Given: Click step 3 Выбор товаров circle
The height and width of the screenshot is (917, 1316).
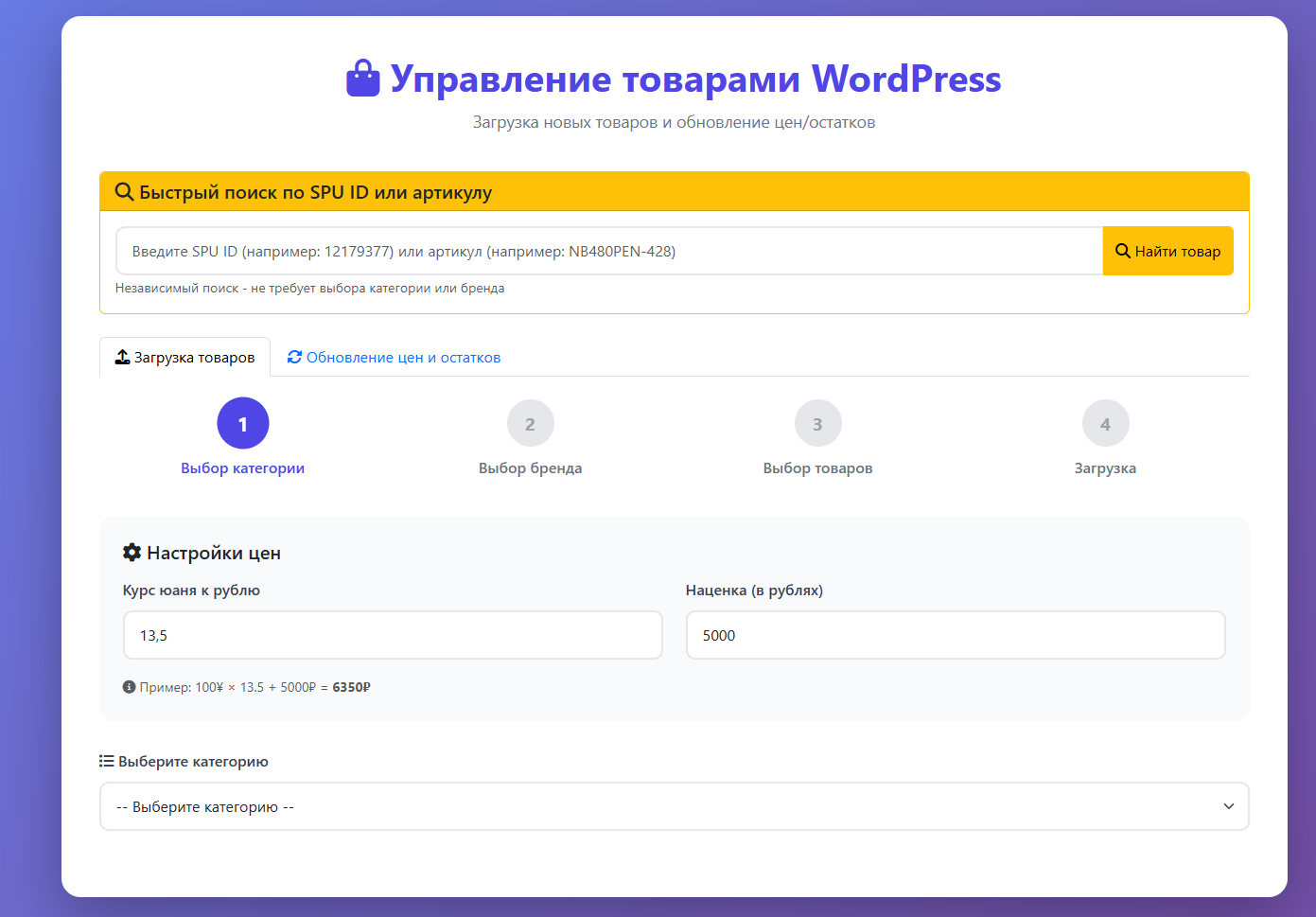Looking at the screenshot, I should (817, 423).
